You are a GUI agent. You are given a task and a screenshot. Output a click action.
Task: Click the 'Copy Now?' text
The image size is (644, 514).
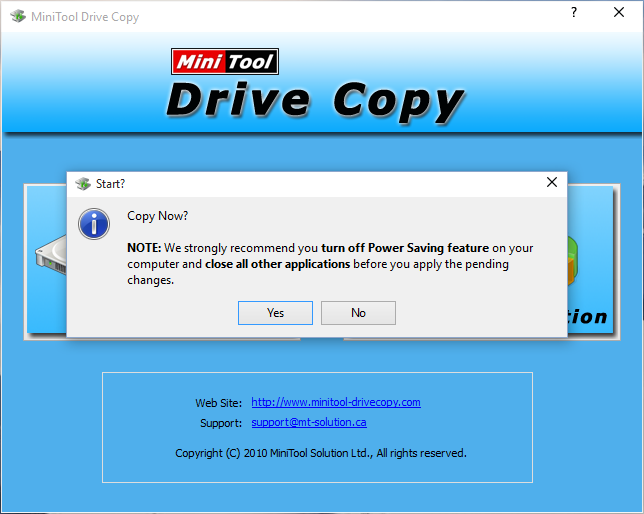(x=157, y=216)
